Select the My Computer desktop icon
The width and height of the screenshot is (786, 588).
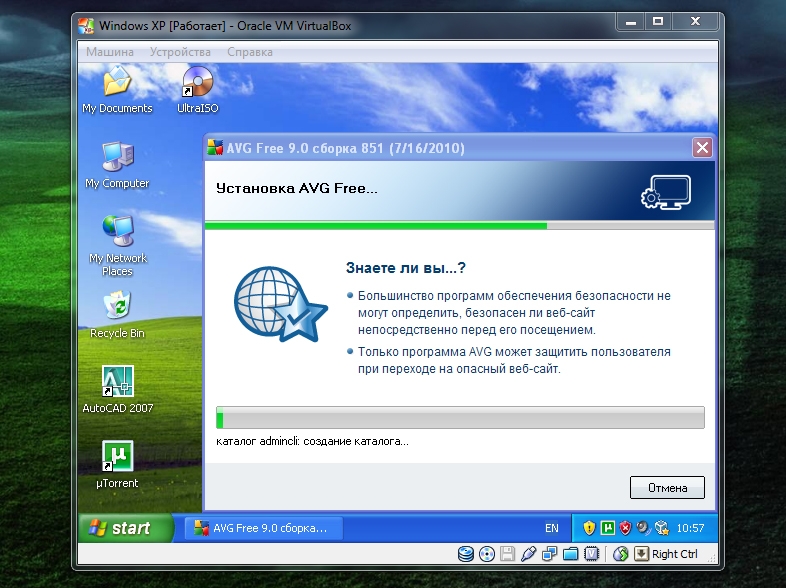(117, 158)
